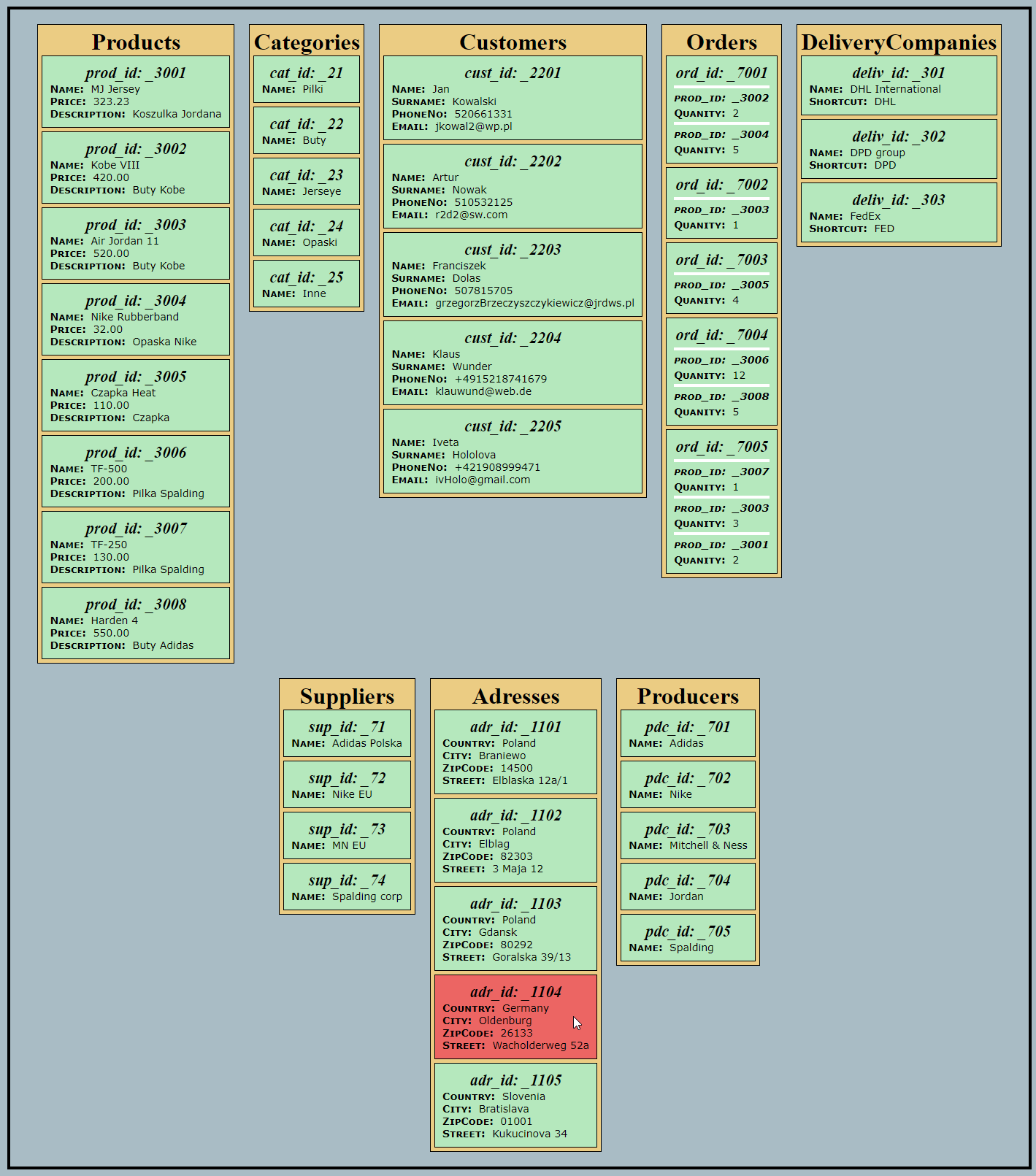
Task: Click highlighted address _1104 Oldenburg card
Action: (x=515, y=1017)
